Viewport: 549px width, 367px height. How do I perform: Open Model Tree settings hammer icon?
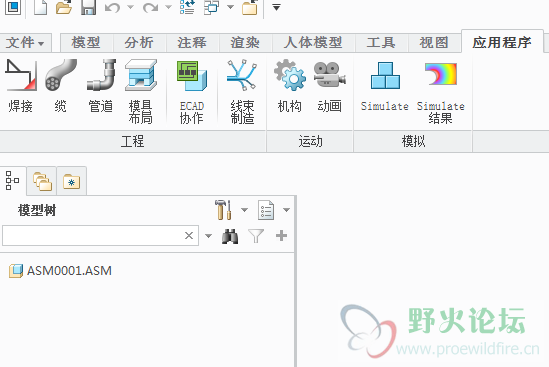tap(223, 210)
